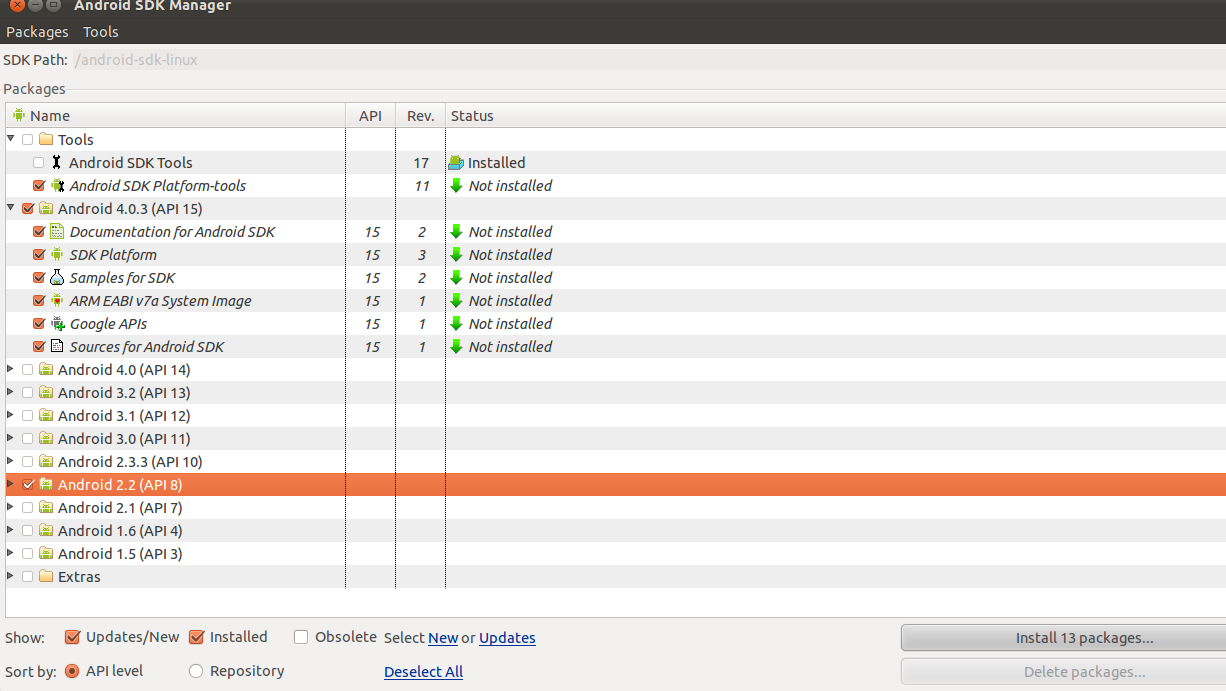This screenshot has width=1226, height=691.
Task: Expand the Android 4.0 (API 14) group
Action: [x=11, y=370]
